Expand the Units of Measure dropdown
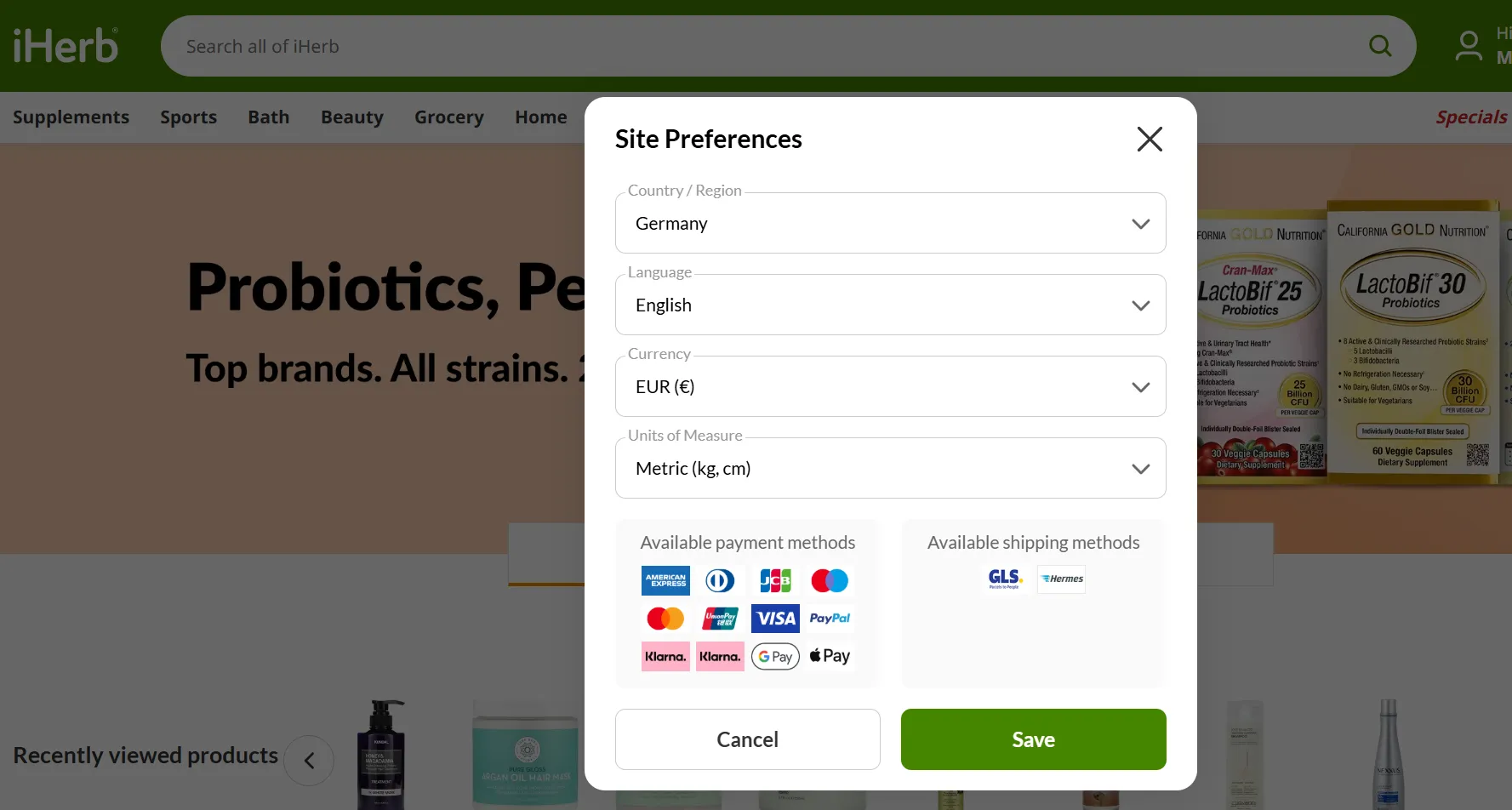Screen dimensions: 1512x810 (x=890, y=468)
